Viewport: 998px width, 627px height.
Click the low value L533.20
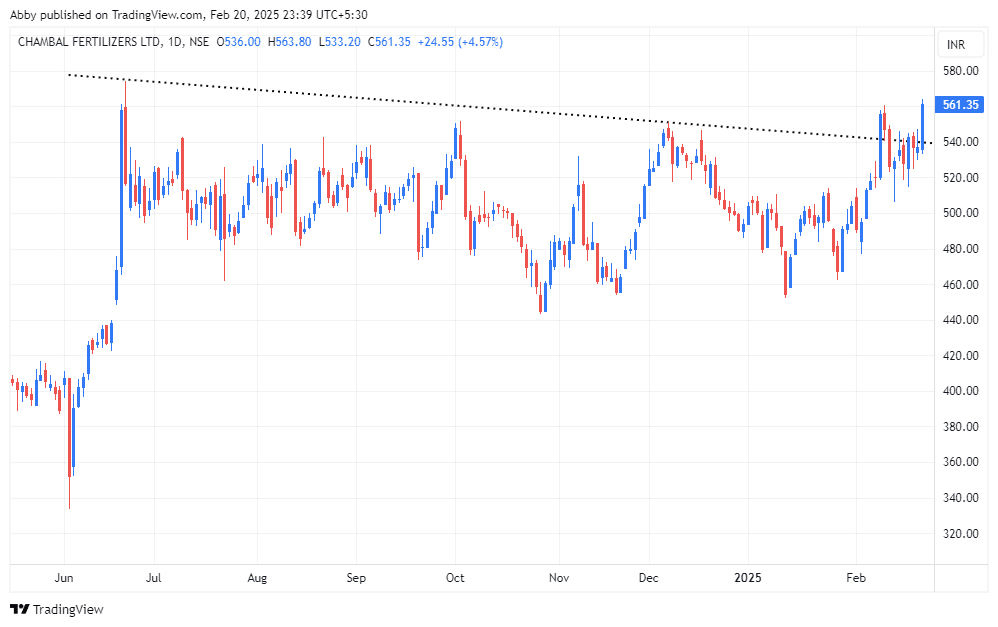coord(340,42)
